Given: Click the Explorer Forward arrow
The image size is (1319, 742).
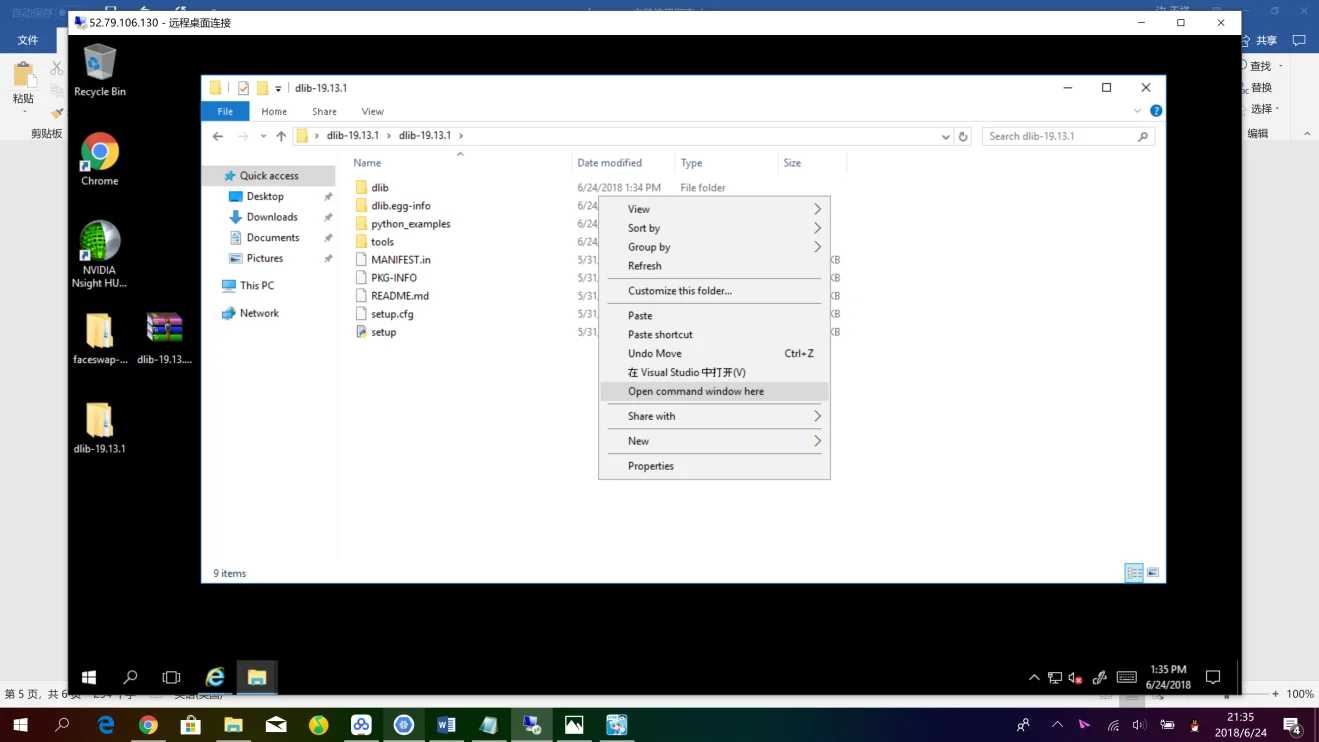Looking at the screenshot, I should click(243, 136).
